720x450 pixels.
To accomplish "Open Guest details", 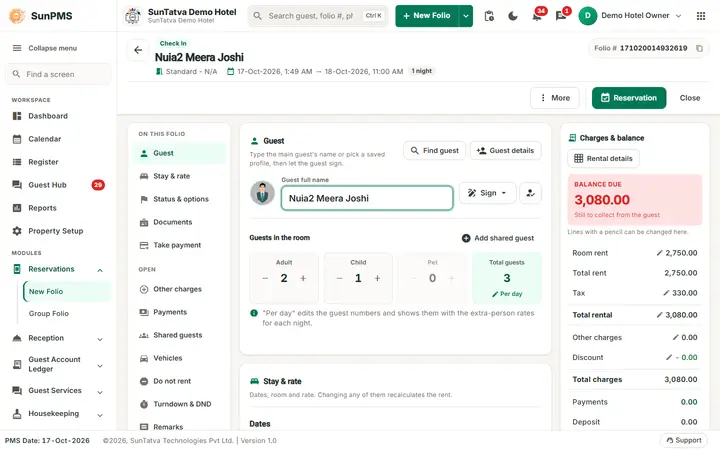I will tap(506, 151).
